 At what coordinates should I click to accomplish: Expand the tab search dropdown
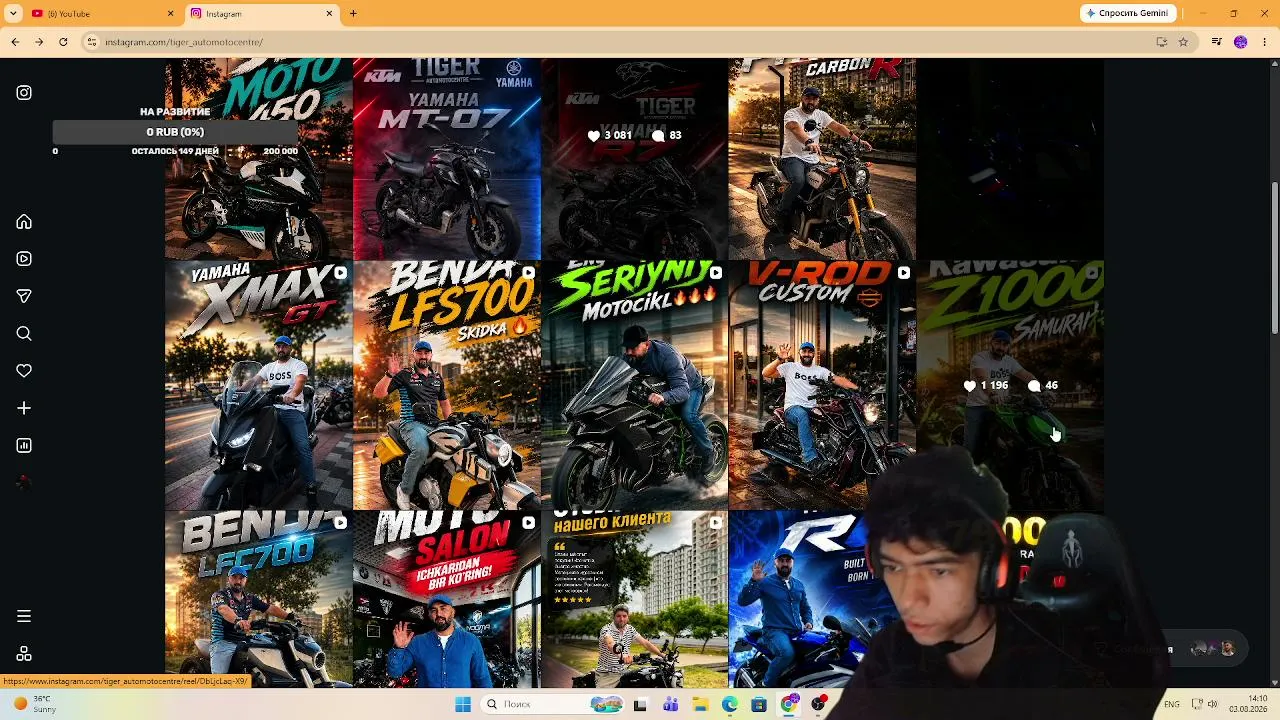13,13
